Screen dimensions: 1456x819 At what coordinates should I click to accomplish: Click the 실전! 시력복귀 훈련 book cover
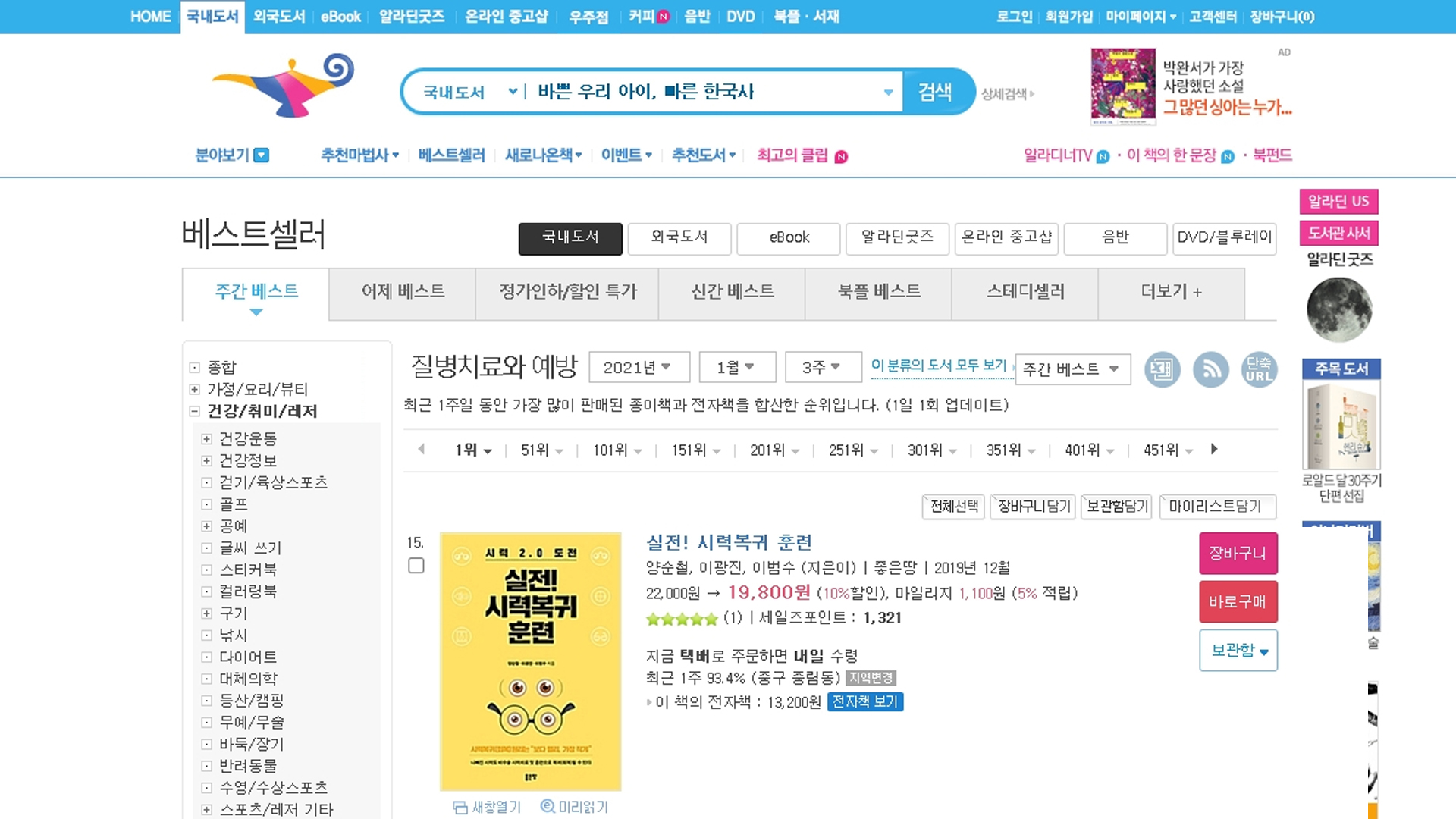tap(530, 661)
